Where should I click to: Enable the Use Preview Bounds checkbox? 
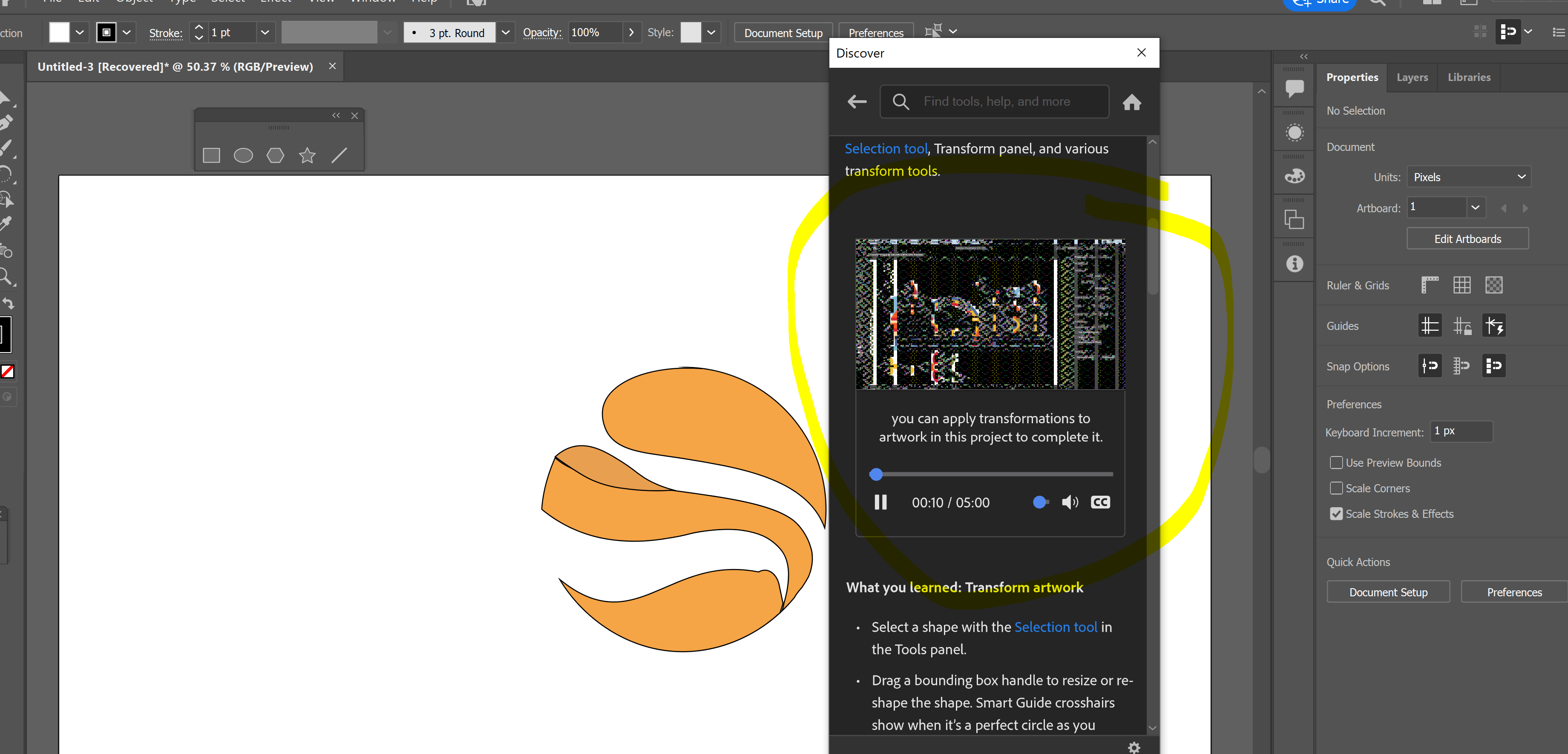click(x=1336, y=462)
